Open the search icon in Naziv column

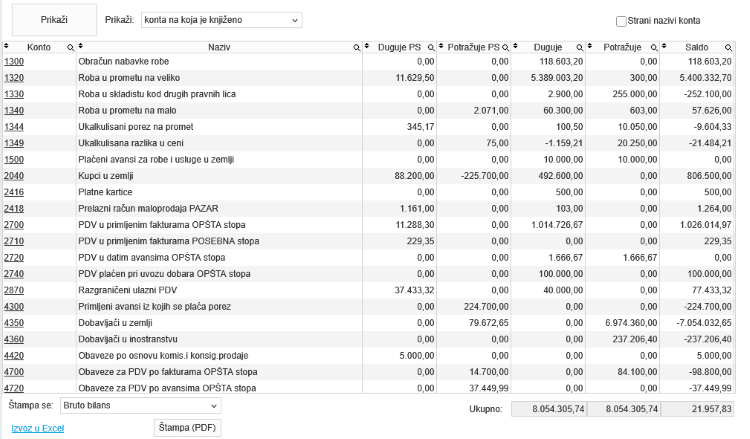click(356, 47)
